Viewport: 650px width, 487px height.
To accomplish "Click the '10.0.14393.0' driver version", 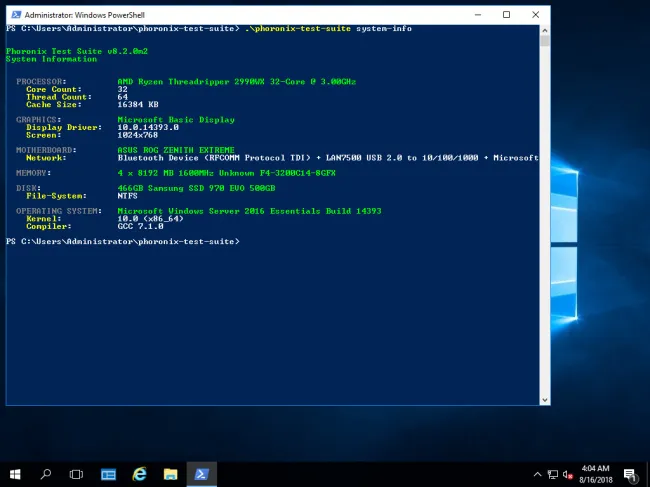I will 148,127.
